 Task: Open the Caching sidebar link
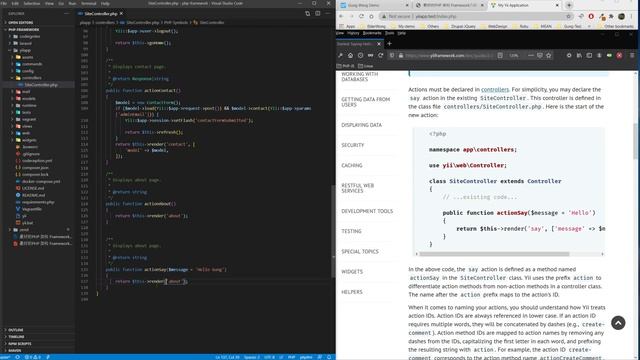351,165
